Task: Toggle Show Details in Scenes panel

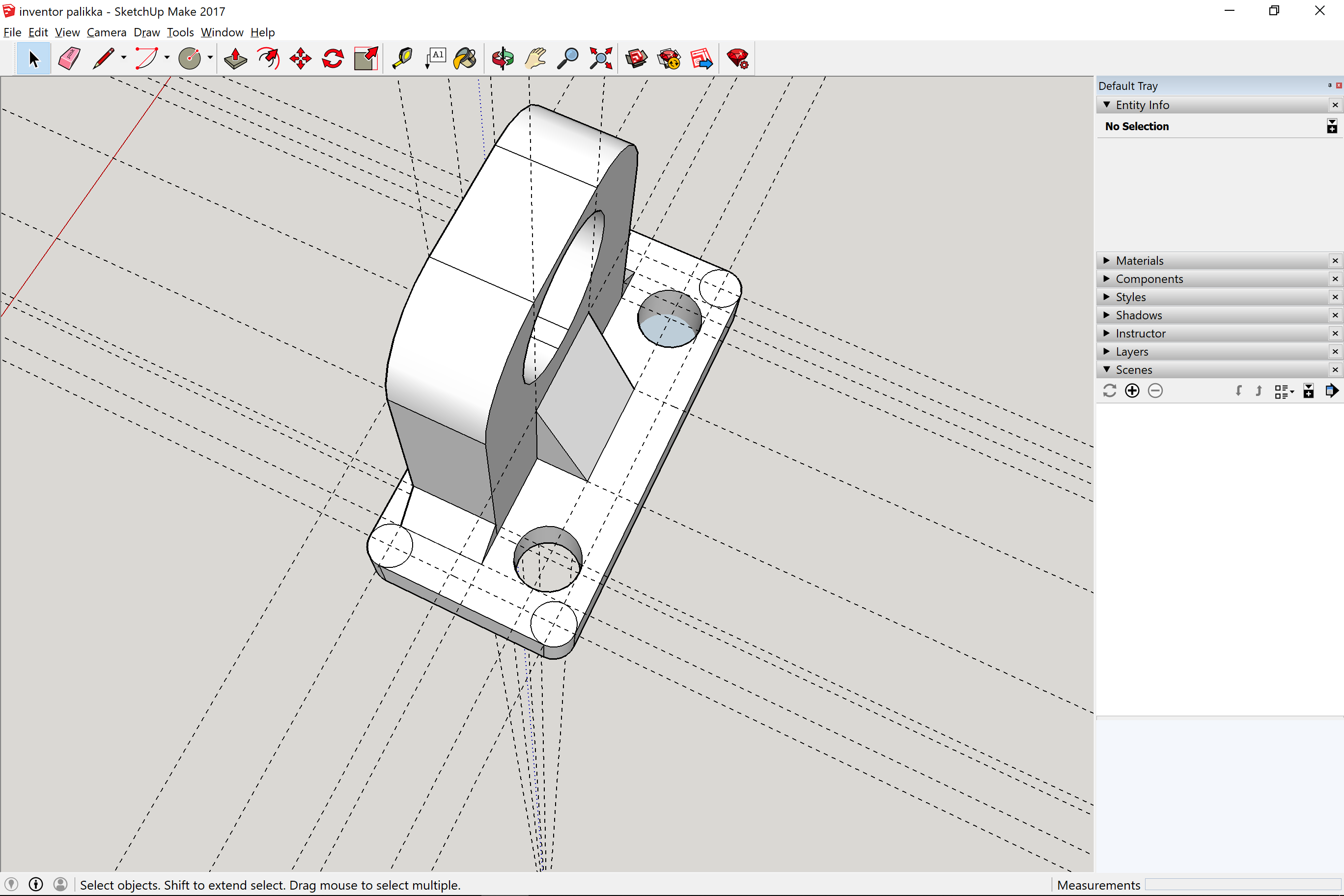Action: tap(1308, 391)
